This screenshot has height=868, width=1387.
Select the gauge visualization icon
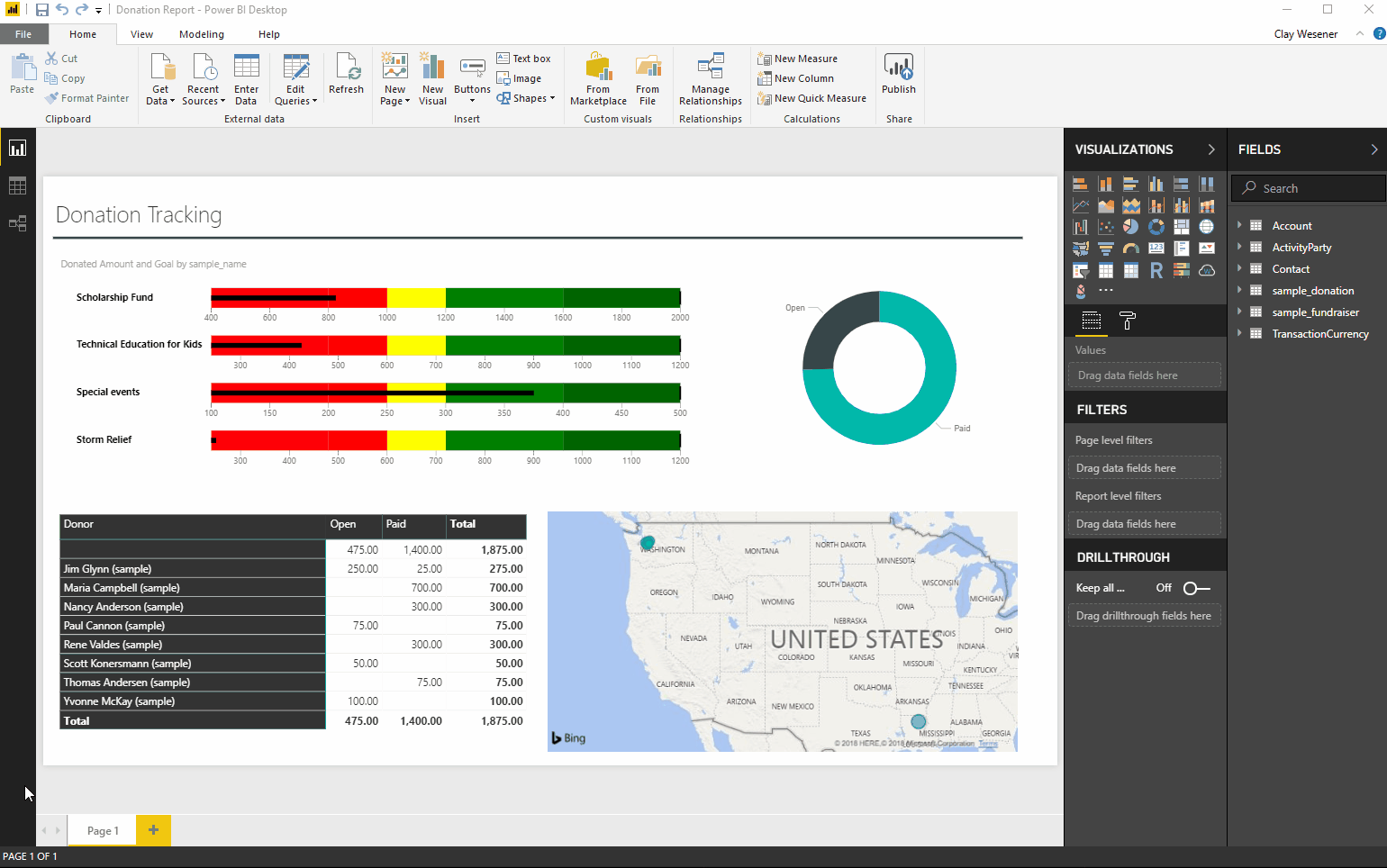click(1130, 249)
